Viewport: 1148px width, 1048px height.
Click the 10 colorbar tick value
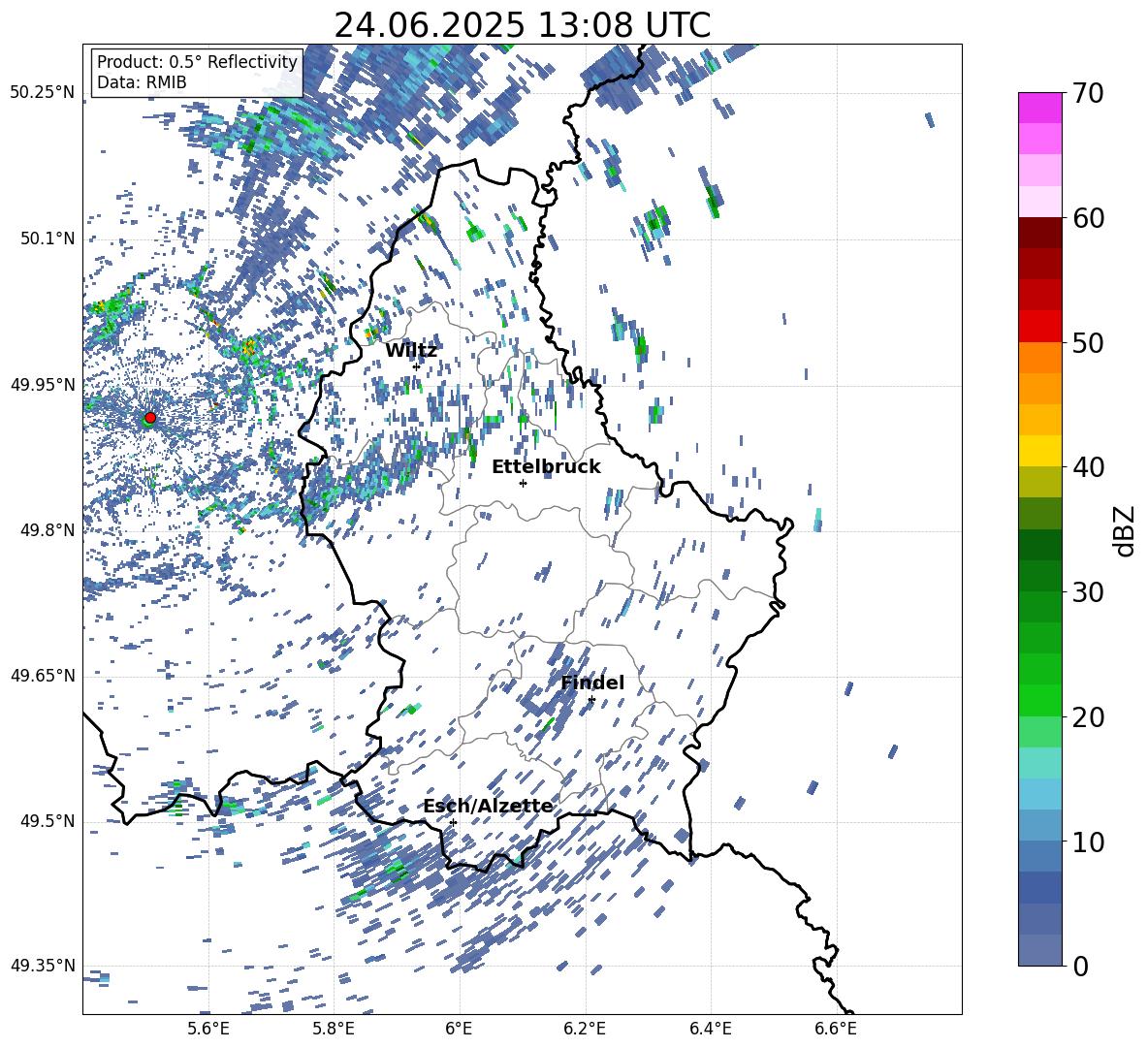tap(1089, 842)
